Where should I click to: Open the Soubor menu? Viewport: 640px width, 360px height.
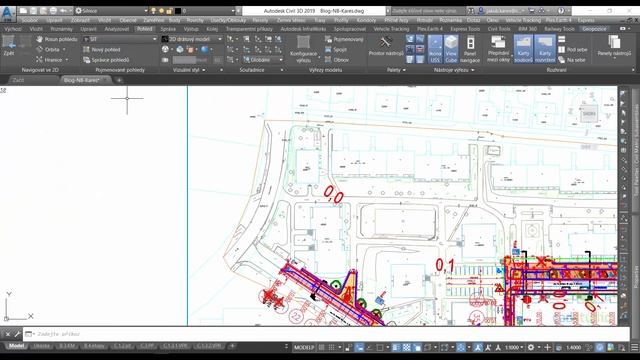point(29,20)
